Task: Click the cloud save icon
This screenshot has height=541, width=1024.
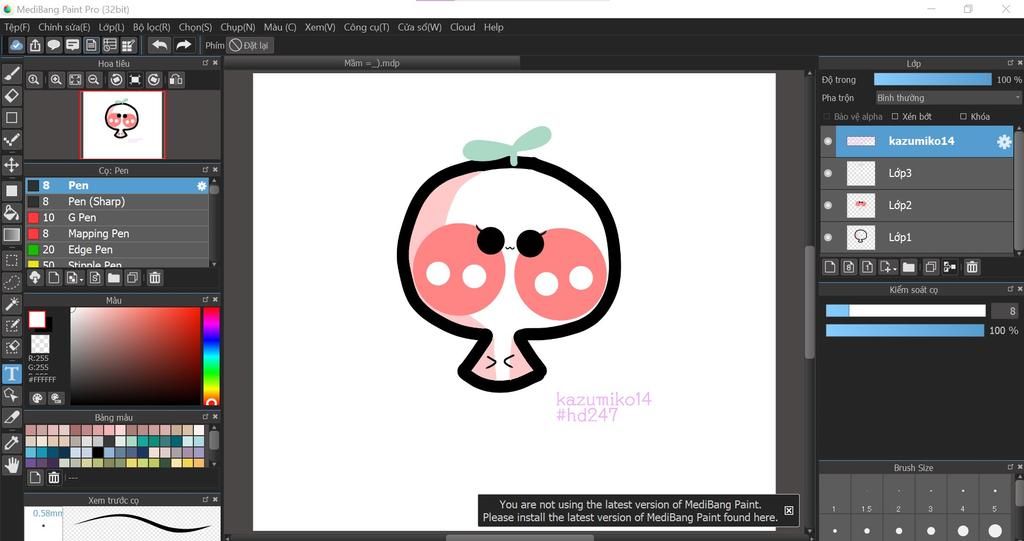Action: 16,45
